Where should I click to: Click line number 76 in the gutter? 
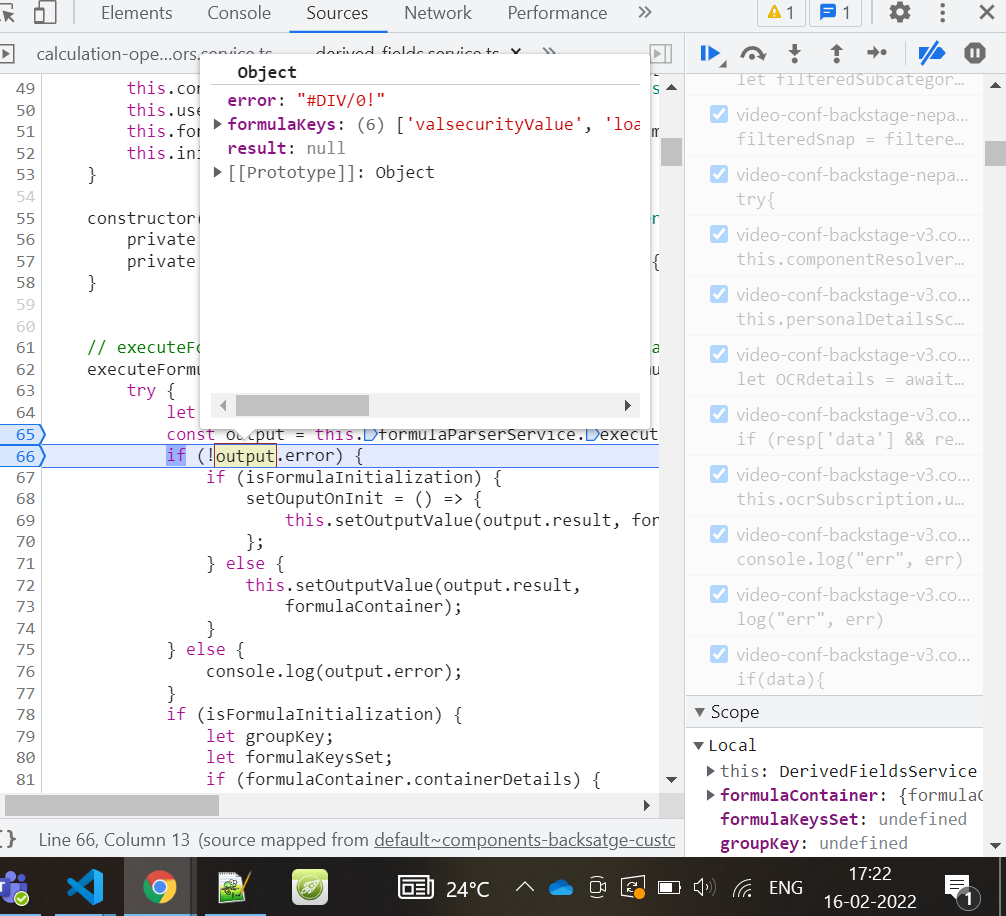point(25,672)
